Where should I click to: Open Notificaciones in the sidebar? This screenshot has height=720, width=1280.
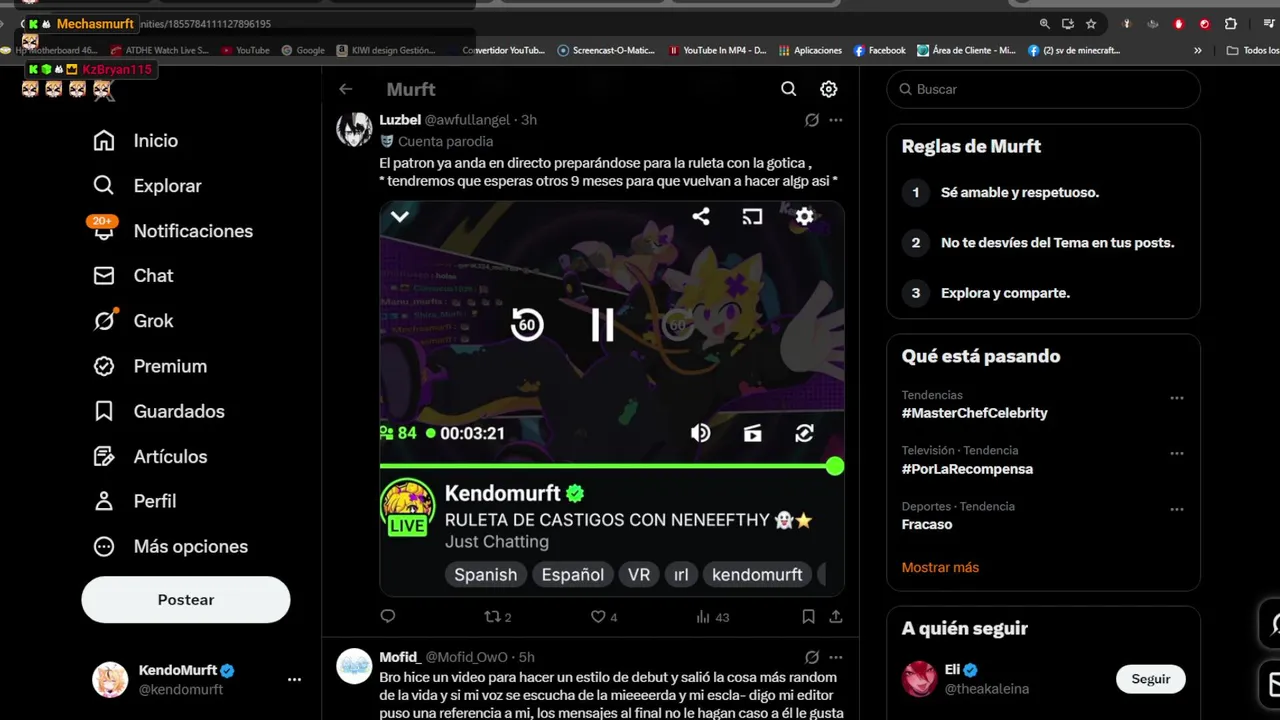(x=172, y=231)
